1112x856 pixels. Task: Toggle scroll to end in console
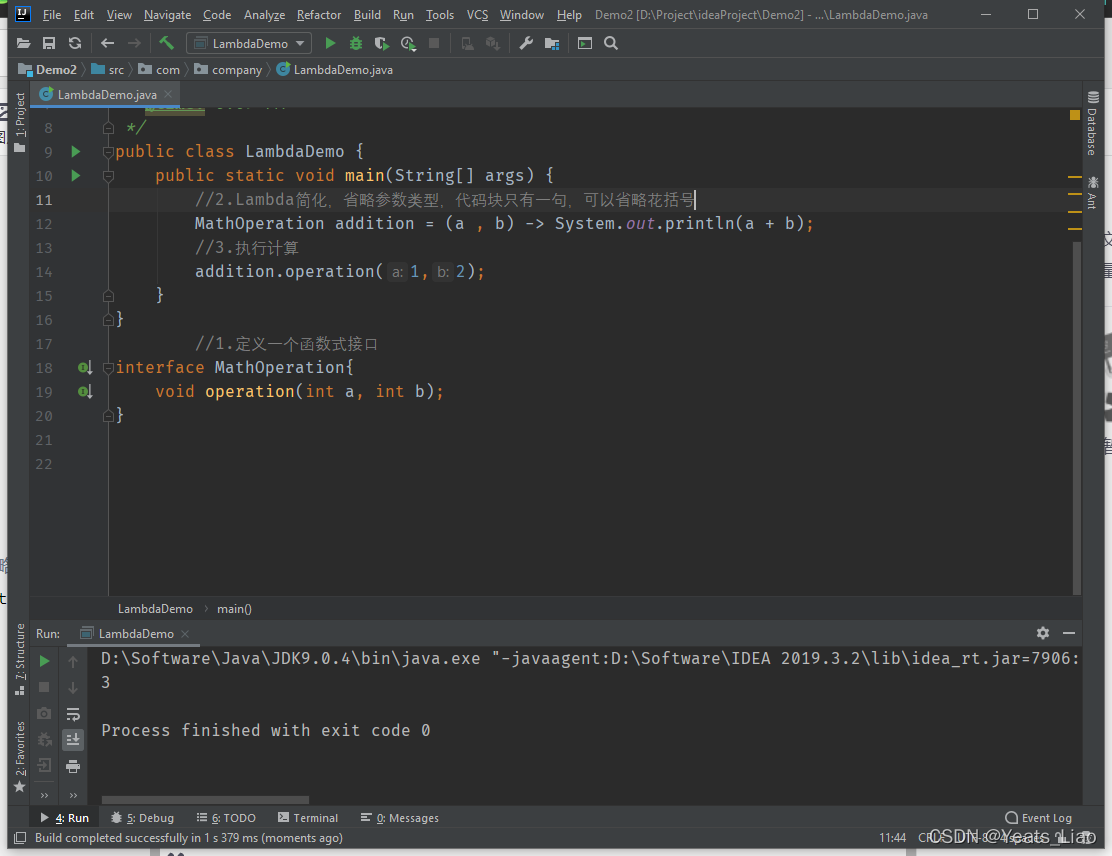pyautogui.click(x=73, y=740)
